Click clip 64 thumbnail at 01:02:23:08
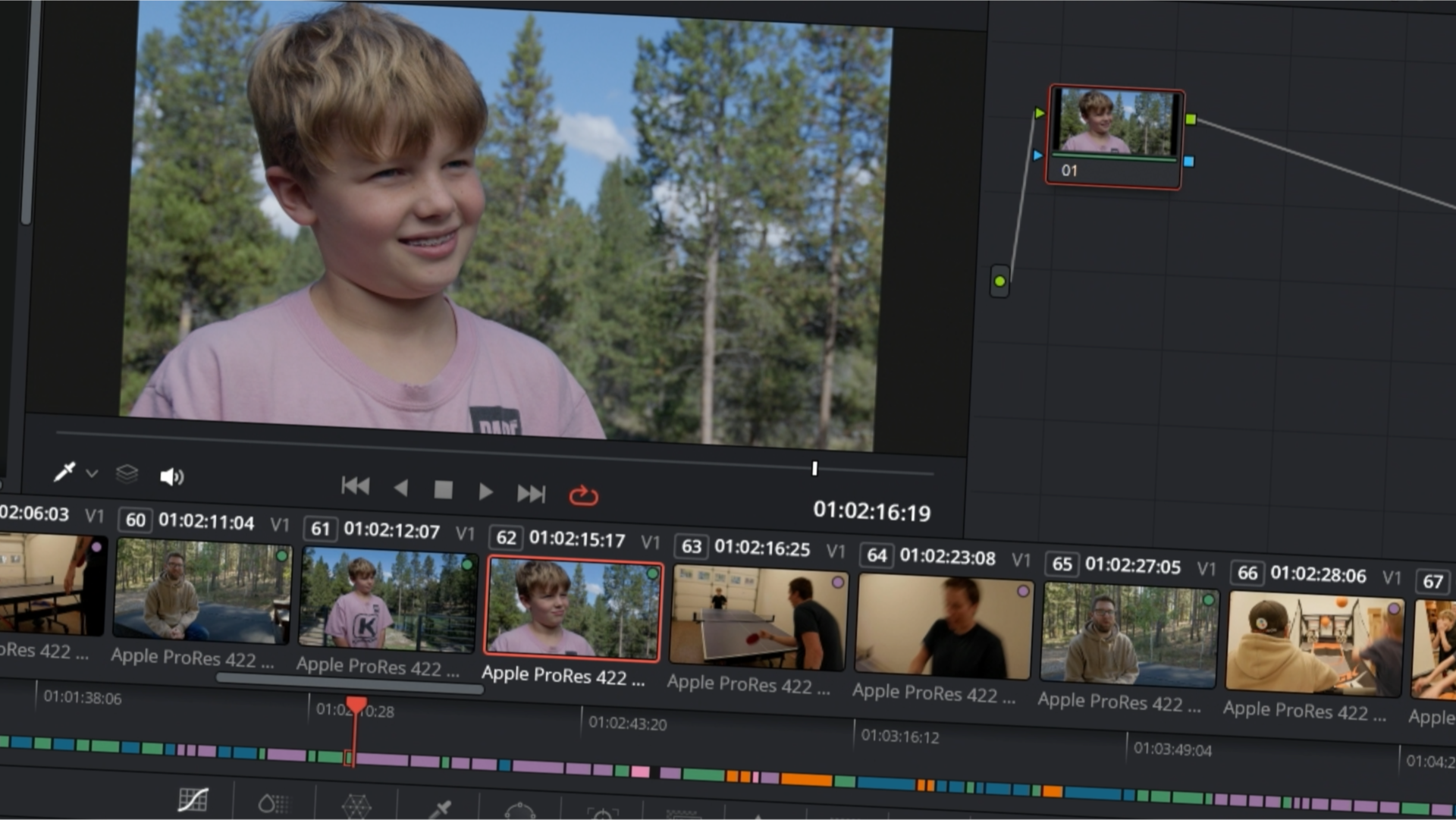The width and height of the screenshot is (1456, 820). [x=943, y=626]
